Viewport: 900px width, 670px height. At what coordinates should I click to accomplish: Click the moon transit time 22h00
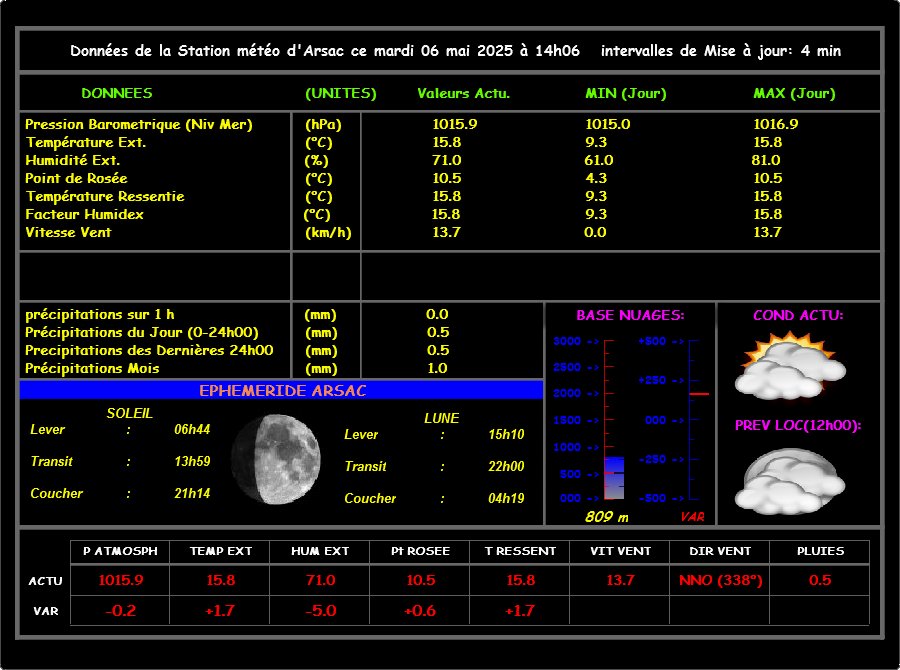[x=506, y=467]
